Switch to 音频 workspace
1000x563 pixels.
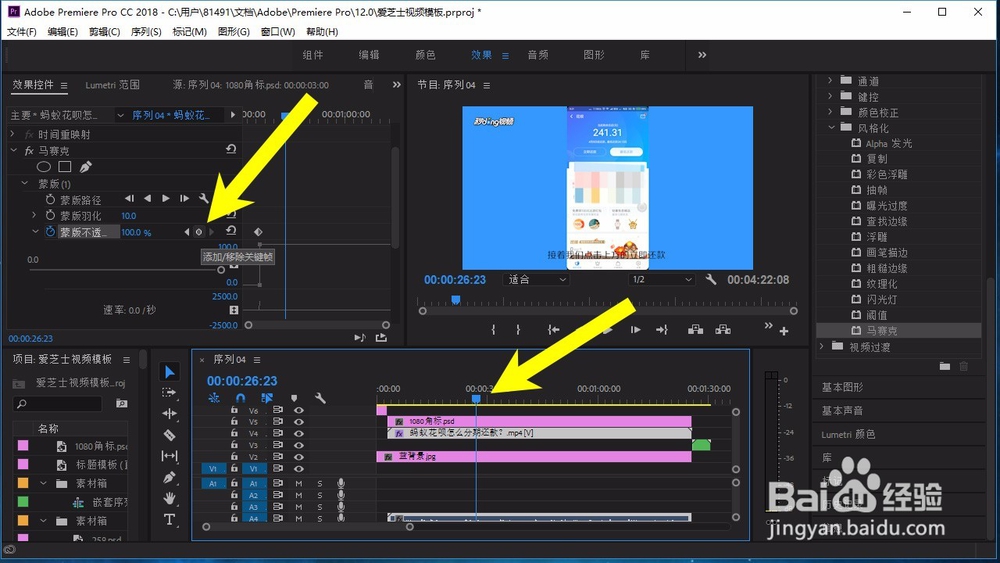pos(538,55)
